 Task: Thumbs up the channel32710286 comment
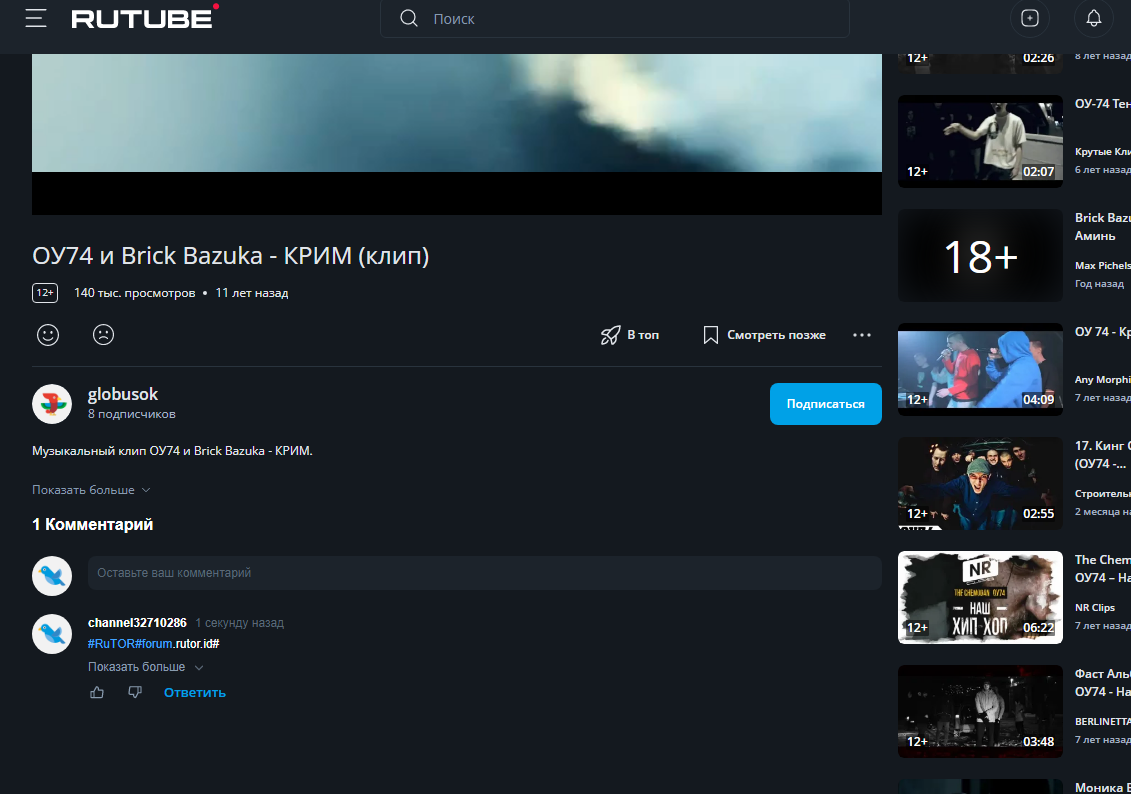(97, 692)
